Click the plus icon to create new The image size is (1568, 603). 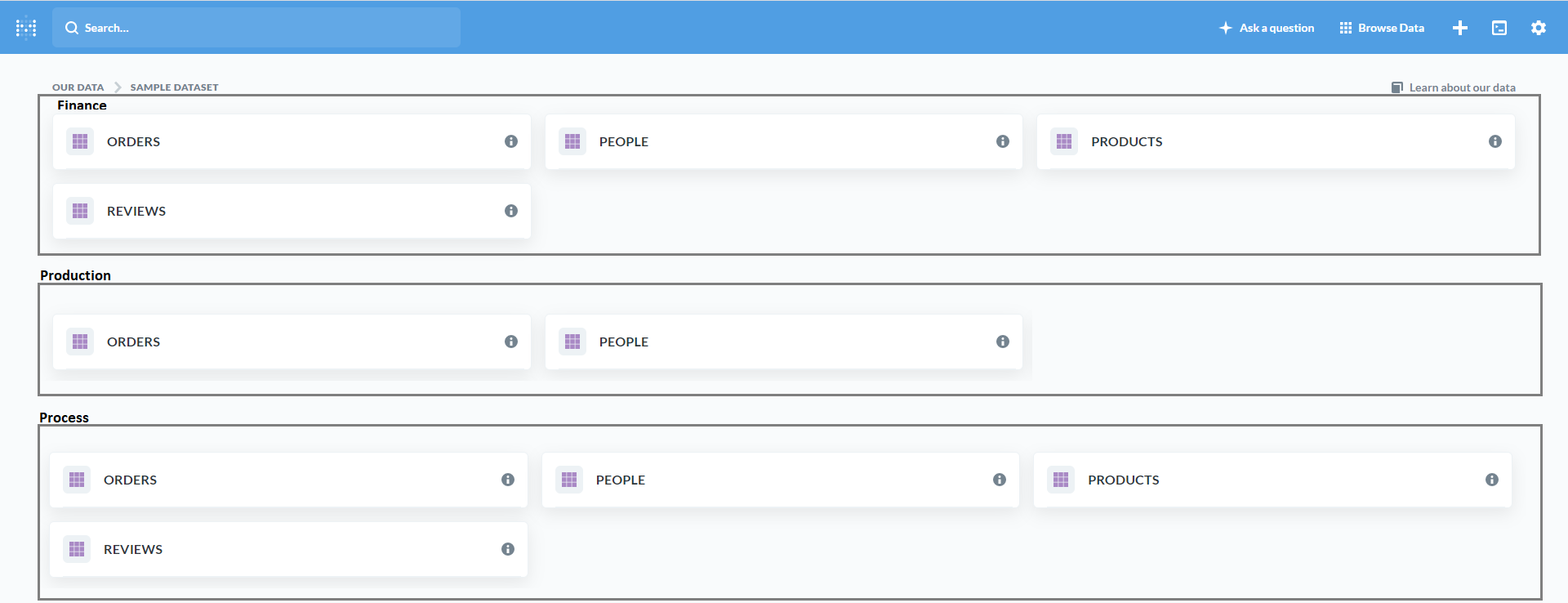pos(1461,27)
